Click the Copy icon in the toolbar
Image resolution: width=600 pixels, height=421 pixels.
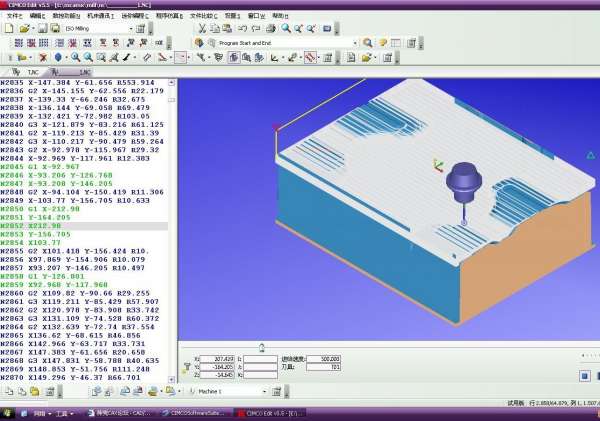[x=215, y=28]
